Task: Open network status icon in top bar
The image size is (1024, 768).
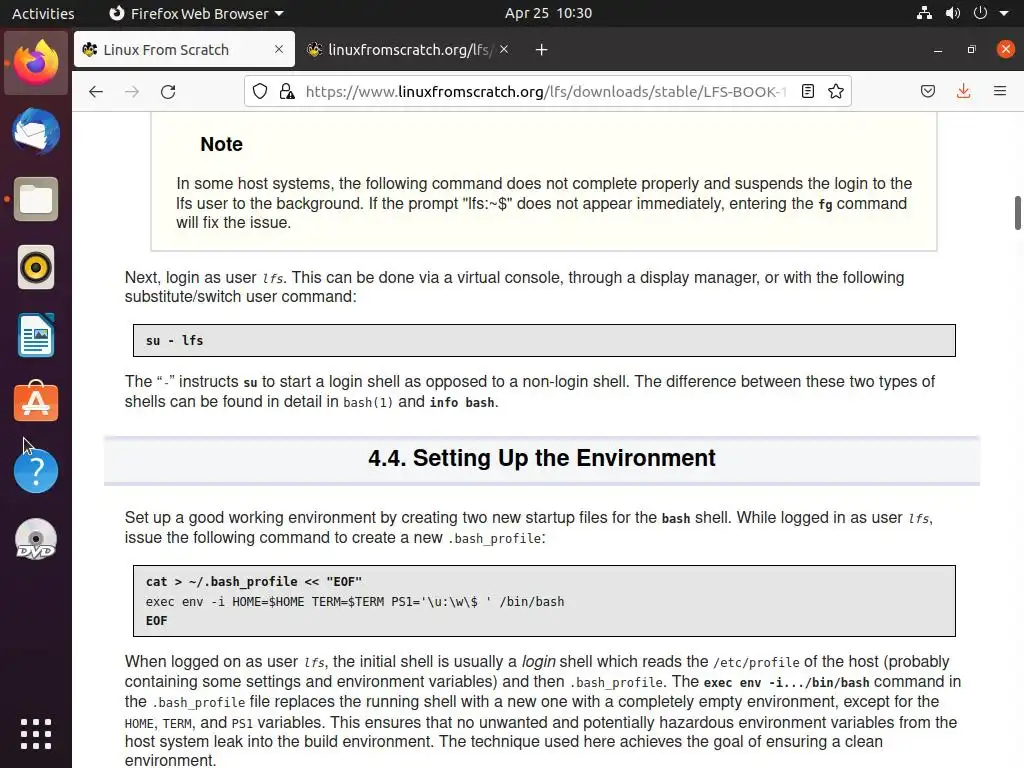Action: coord(924,13)
